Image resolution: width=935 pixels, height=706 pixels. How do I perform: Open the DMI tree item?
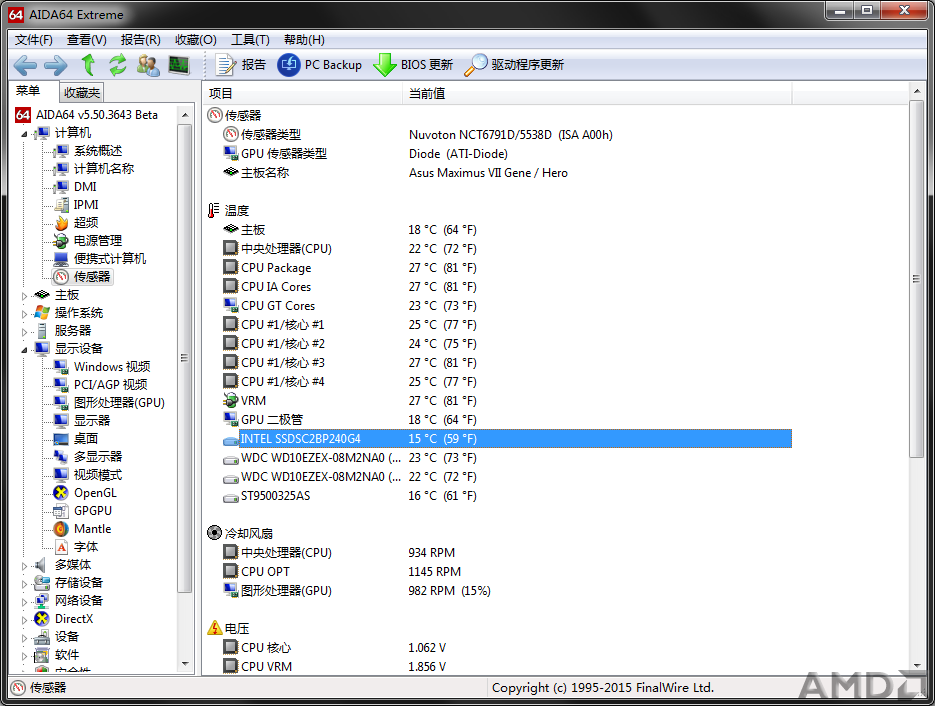pyautogui.click(x=75, y=187)
